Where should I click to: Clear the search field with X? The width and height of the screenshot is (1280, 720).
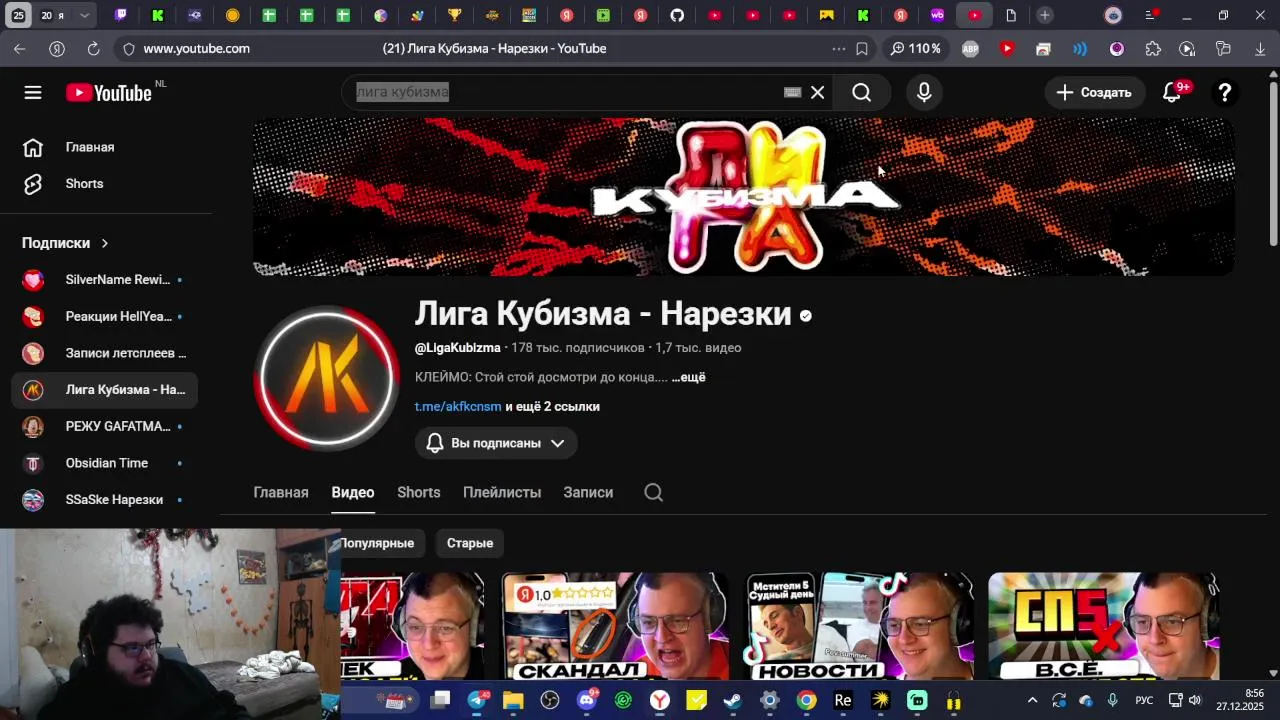[x=817, y=92]
